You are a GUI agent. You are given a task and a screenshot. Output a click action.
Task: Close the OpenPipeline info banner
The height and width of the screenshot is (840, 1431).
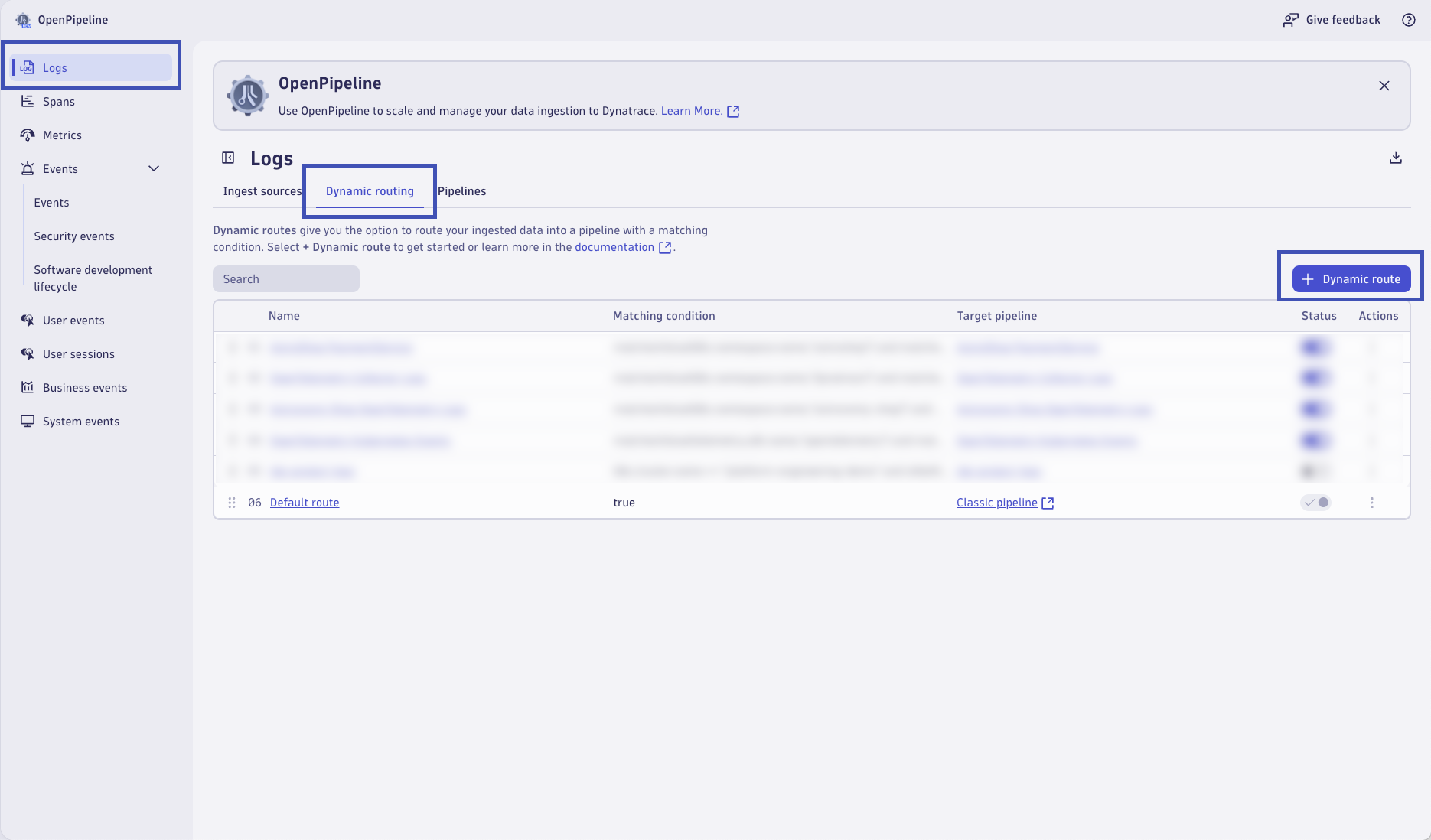[x=1384, y=86]
